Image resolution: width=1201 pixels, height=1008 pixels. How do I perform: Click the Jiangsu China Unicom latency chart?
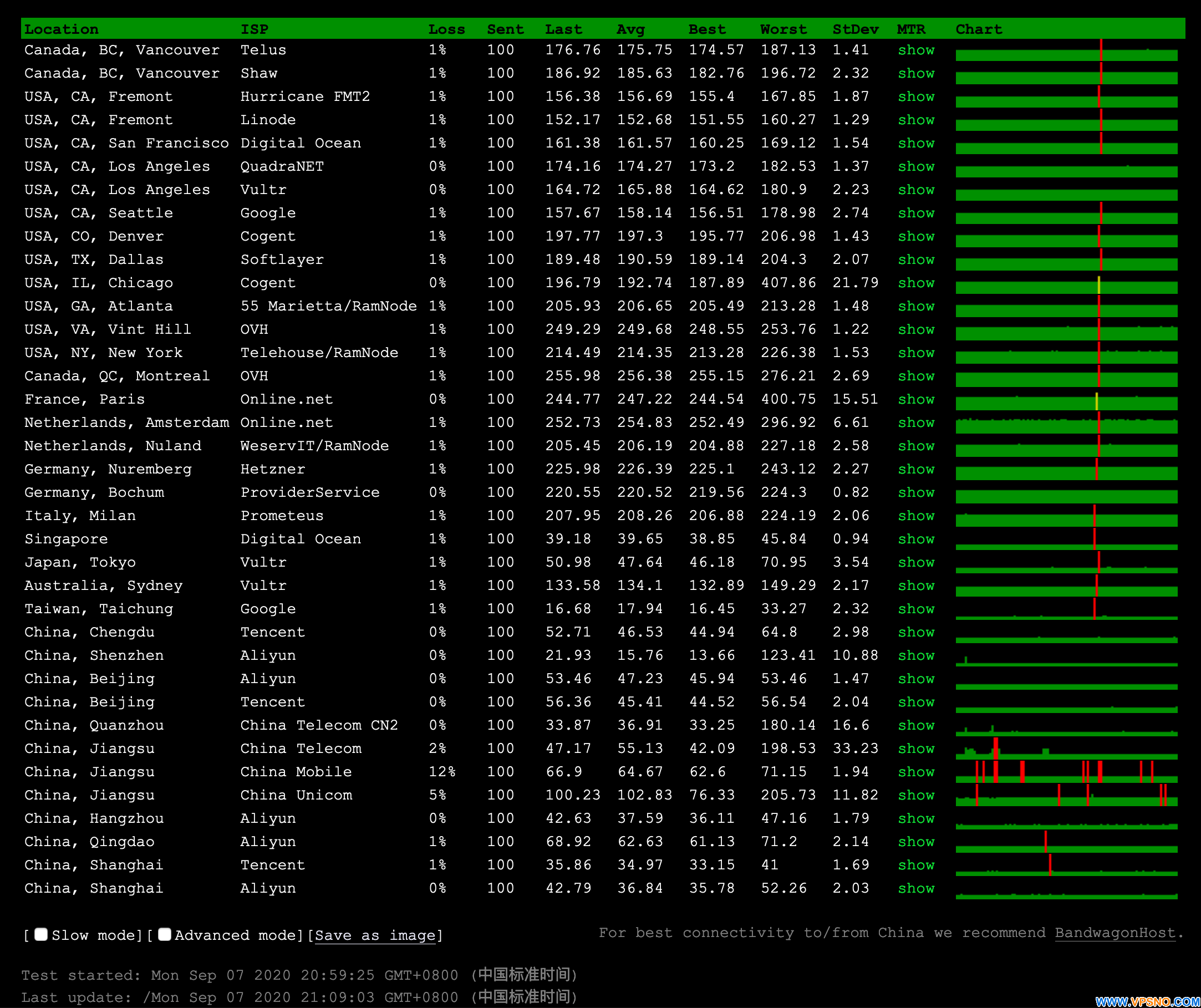[x=1067, y=795]
